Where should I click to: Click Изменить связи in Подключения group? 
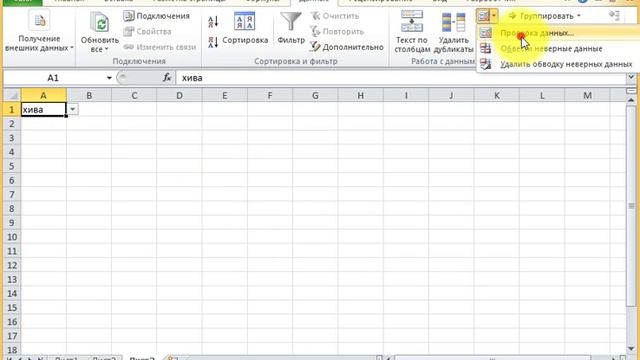[160, 47]
